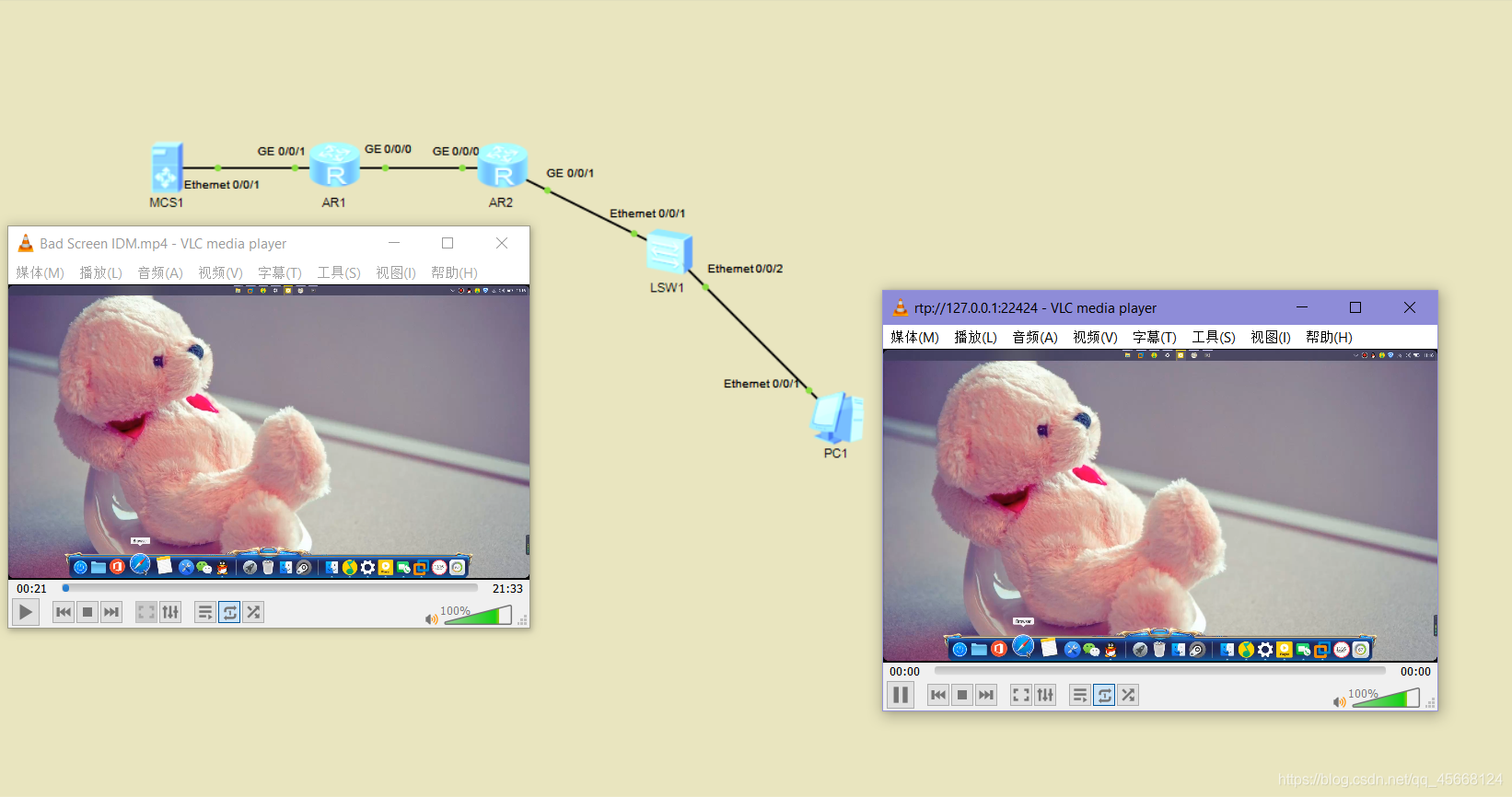Show playlist in rtp stream window
The image size is (1512, 797).
click(1080, 695)
